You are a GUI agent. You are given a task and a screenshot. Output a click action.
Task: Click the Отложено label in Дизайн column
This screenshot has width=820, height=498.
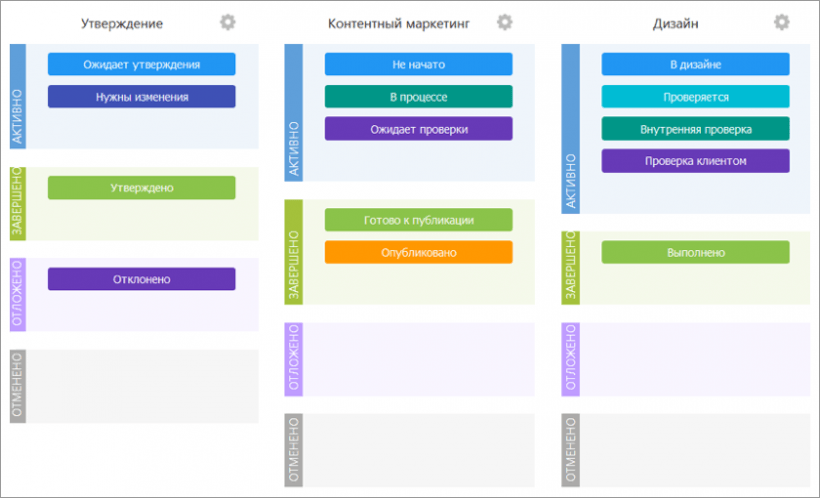pyautogui.click(x=571, y=359)
